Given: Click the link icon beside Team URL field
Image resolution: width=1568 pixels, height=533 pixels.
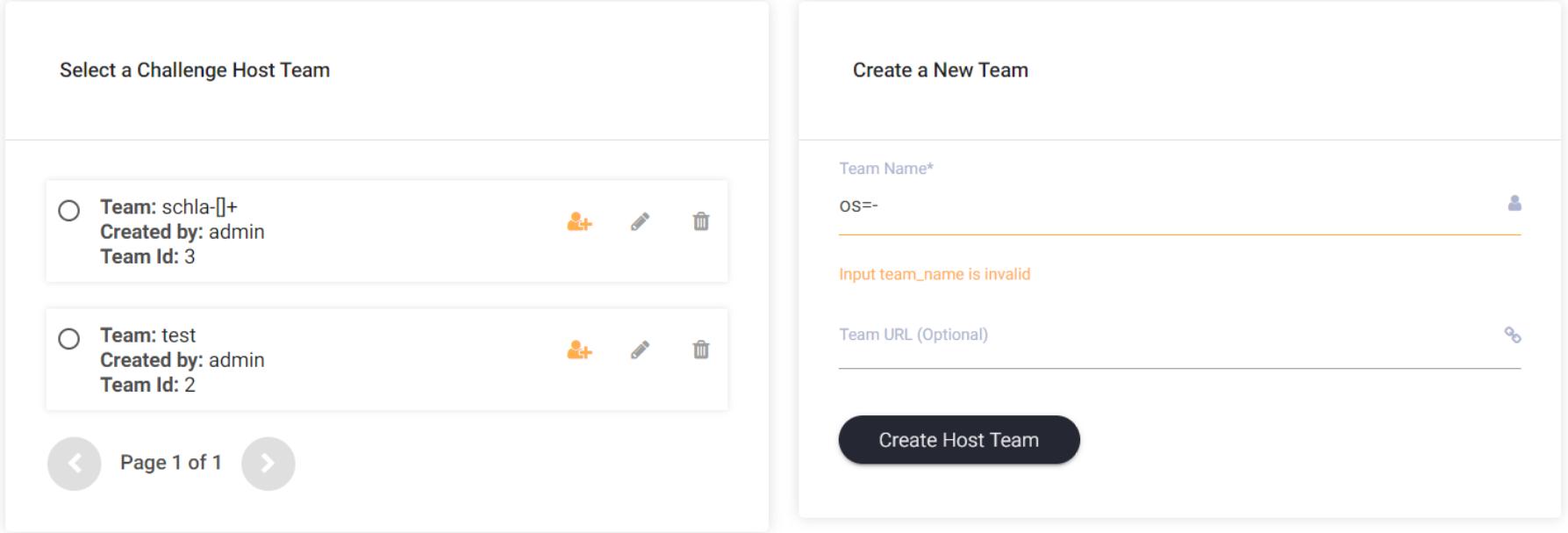Looking at the screenshot, I should (x=1513, y=335).
